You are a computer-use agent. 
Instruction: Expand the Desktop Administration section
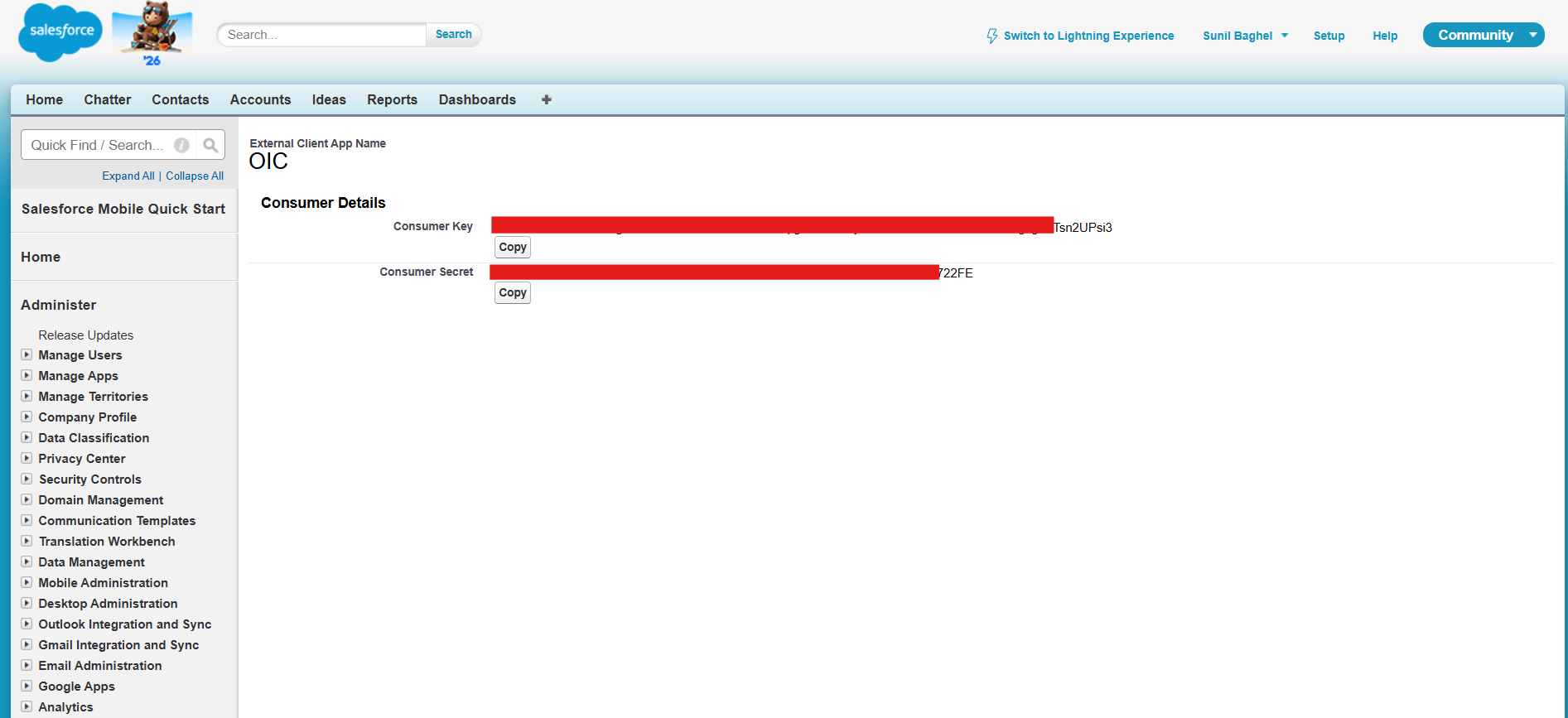click(x=27, y=603)
